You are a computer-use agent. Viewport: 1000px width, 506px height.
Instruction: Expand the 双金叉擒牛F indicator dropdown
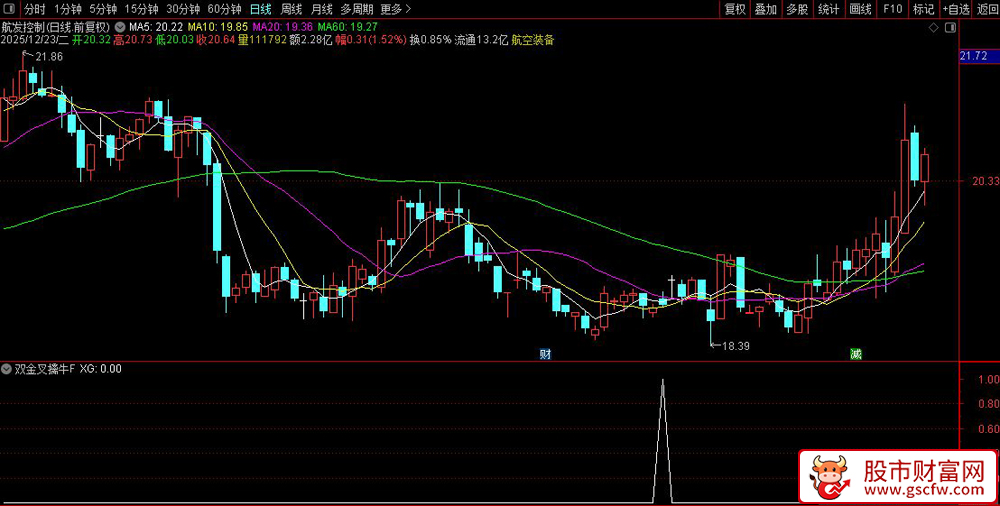click(x=8, y=369)
